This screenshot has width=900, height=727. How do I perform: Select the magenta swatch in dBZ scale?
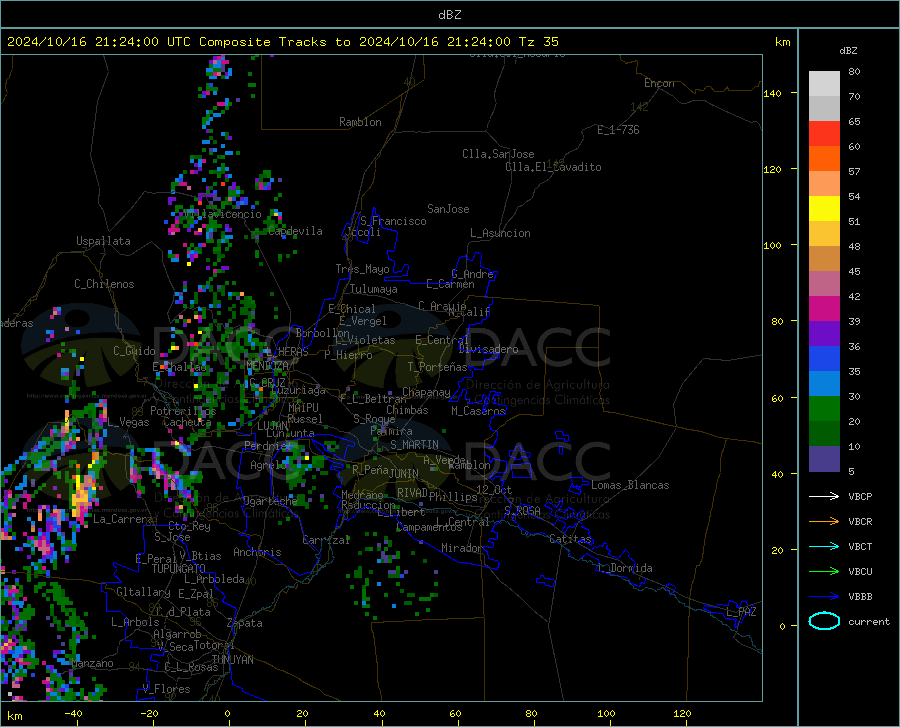point(824,308)
